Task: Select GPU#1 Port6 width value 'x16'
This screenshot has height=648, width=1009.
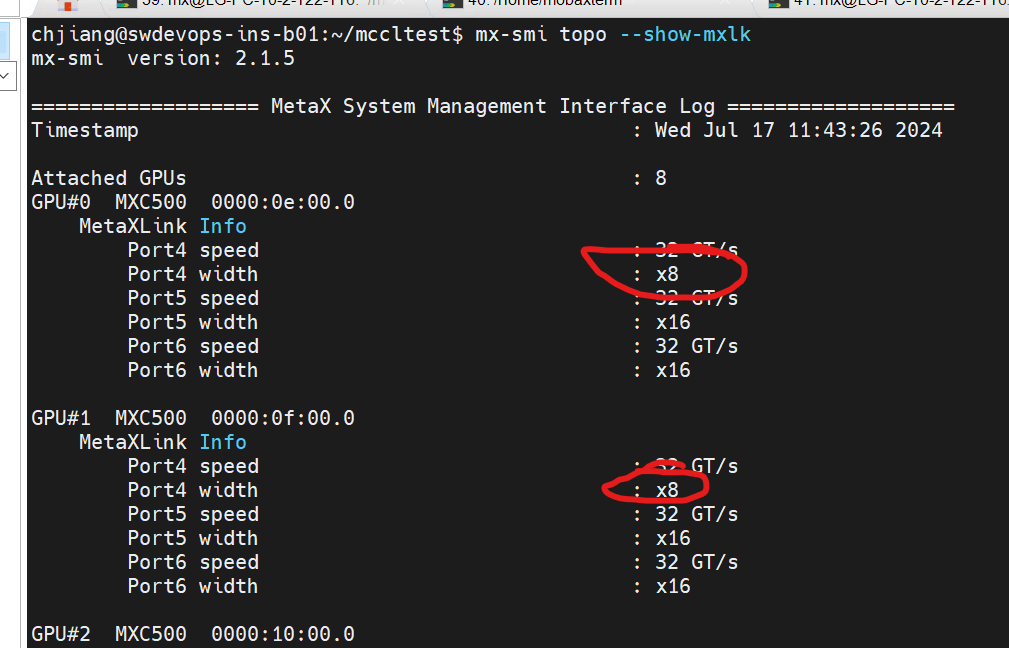Action: (673, 586)
